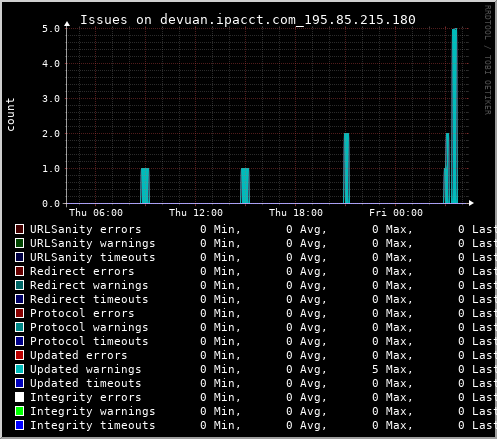Click the Fri 00:00 time axis label
Viewport: 497px width, 439px height.
396,213
